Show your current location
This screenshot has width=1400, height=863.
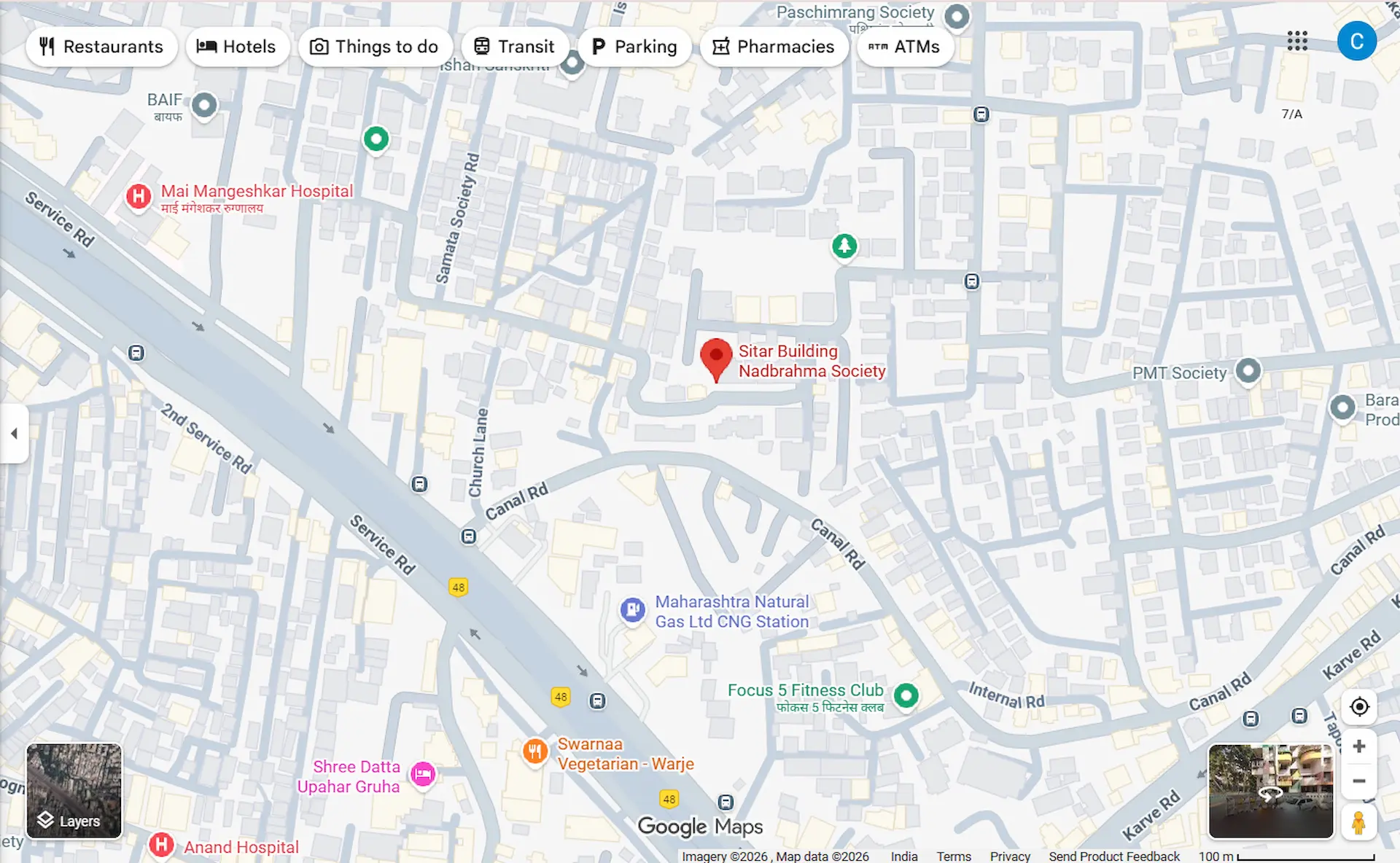(x=1359, y=706)
